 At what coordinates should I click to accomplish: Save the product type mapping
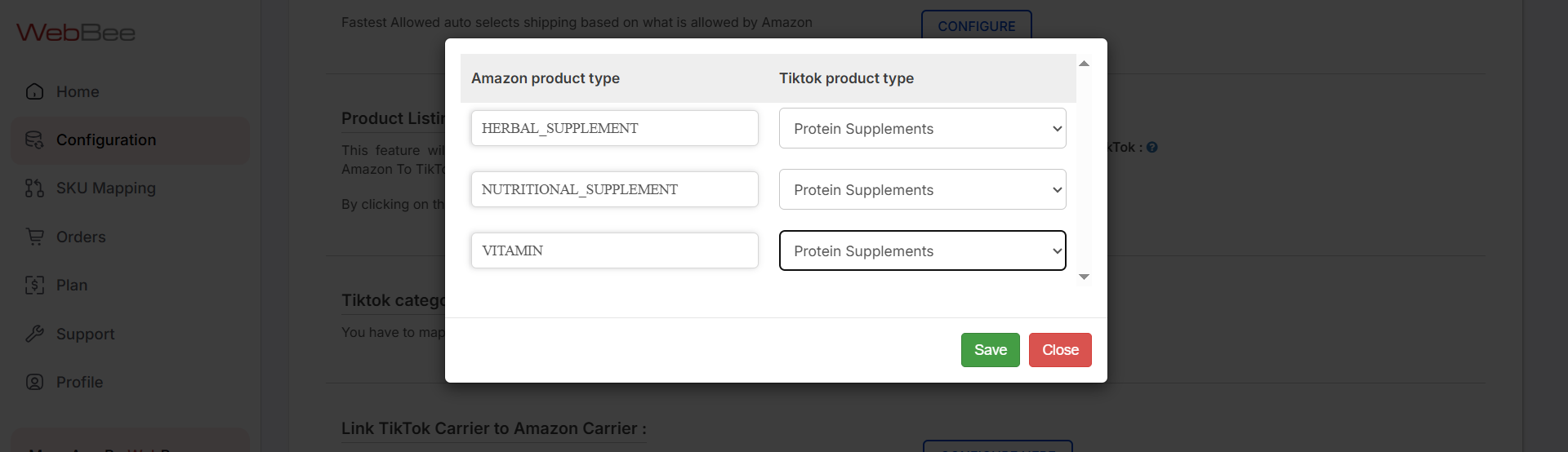pos(990,350)
